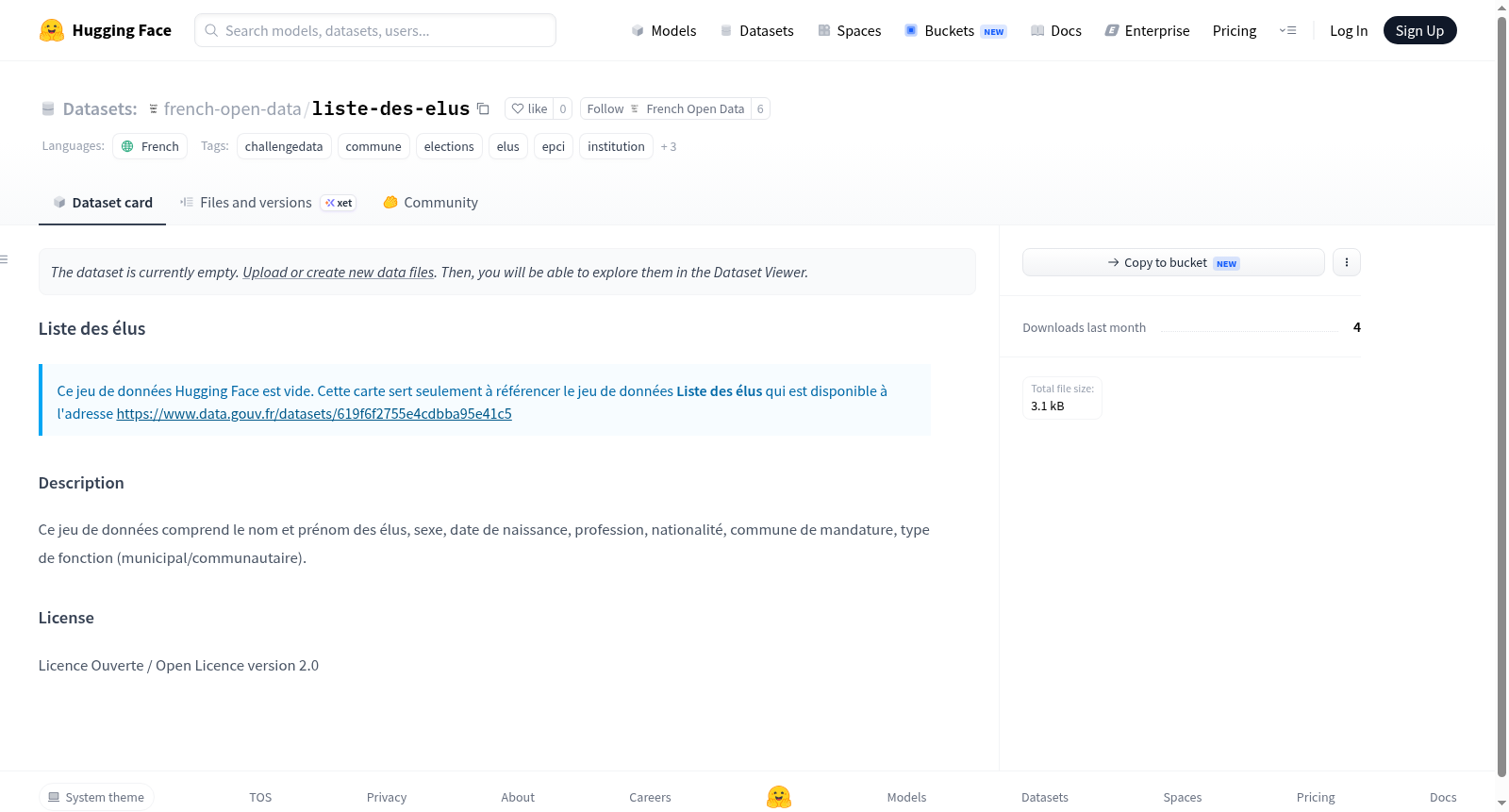Screen dimensions: 1509x812
Task: Open Spaces in the top navigation
Action: [x=849, y=30]
